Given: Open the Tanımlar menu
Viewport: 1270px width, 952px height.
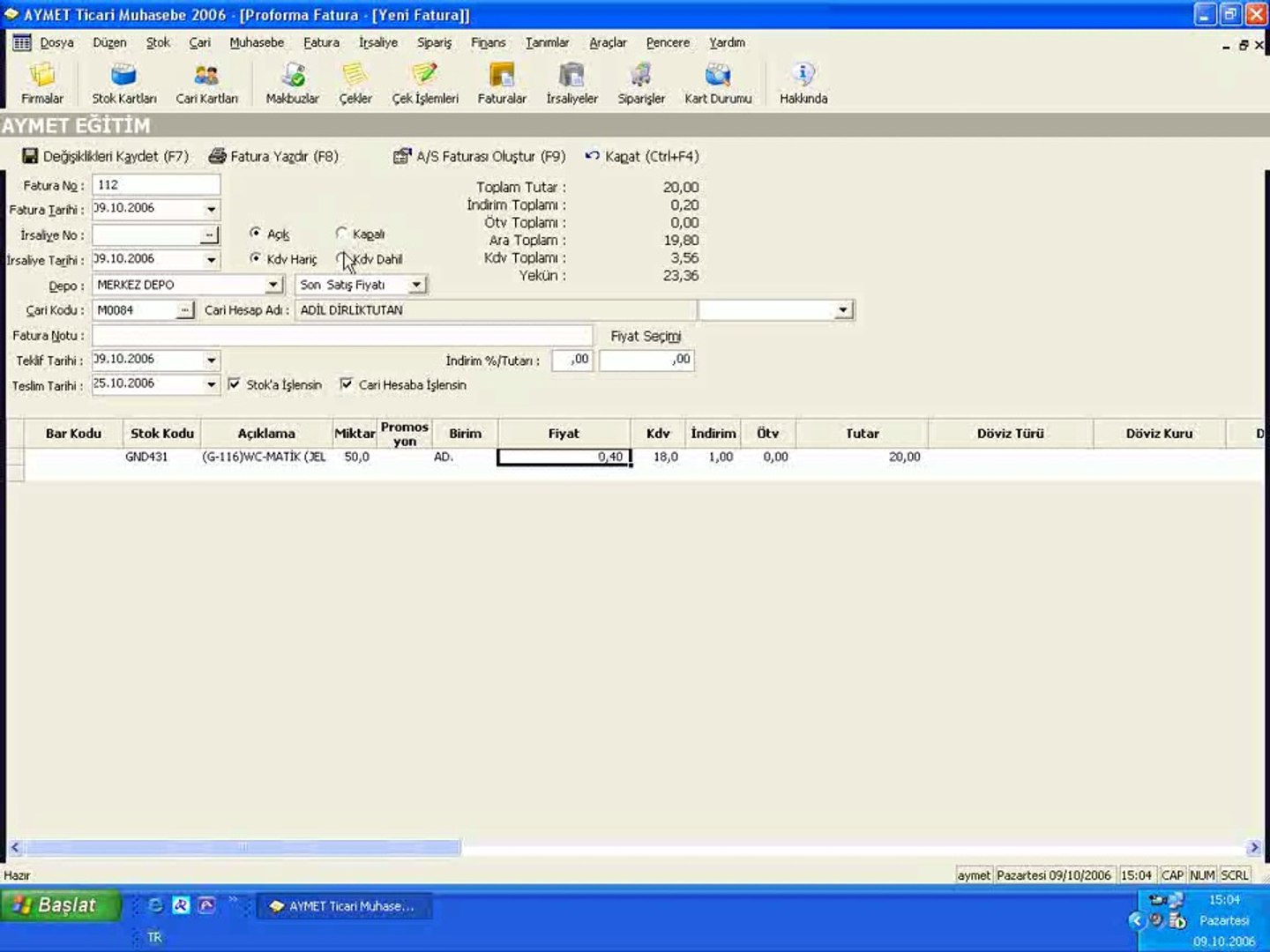Looking at the screenshot, I should [547, 42].
